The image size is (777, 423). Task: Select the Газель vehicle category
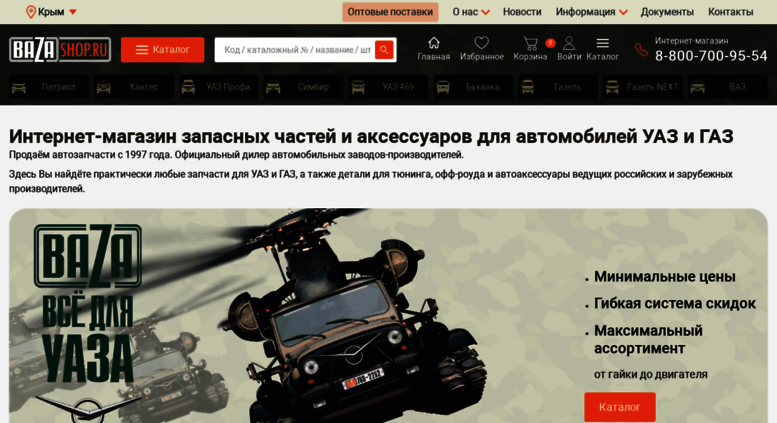coord(558,87)
